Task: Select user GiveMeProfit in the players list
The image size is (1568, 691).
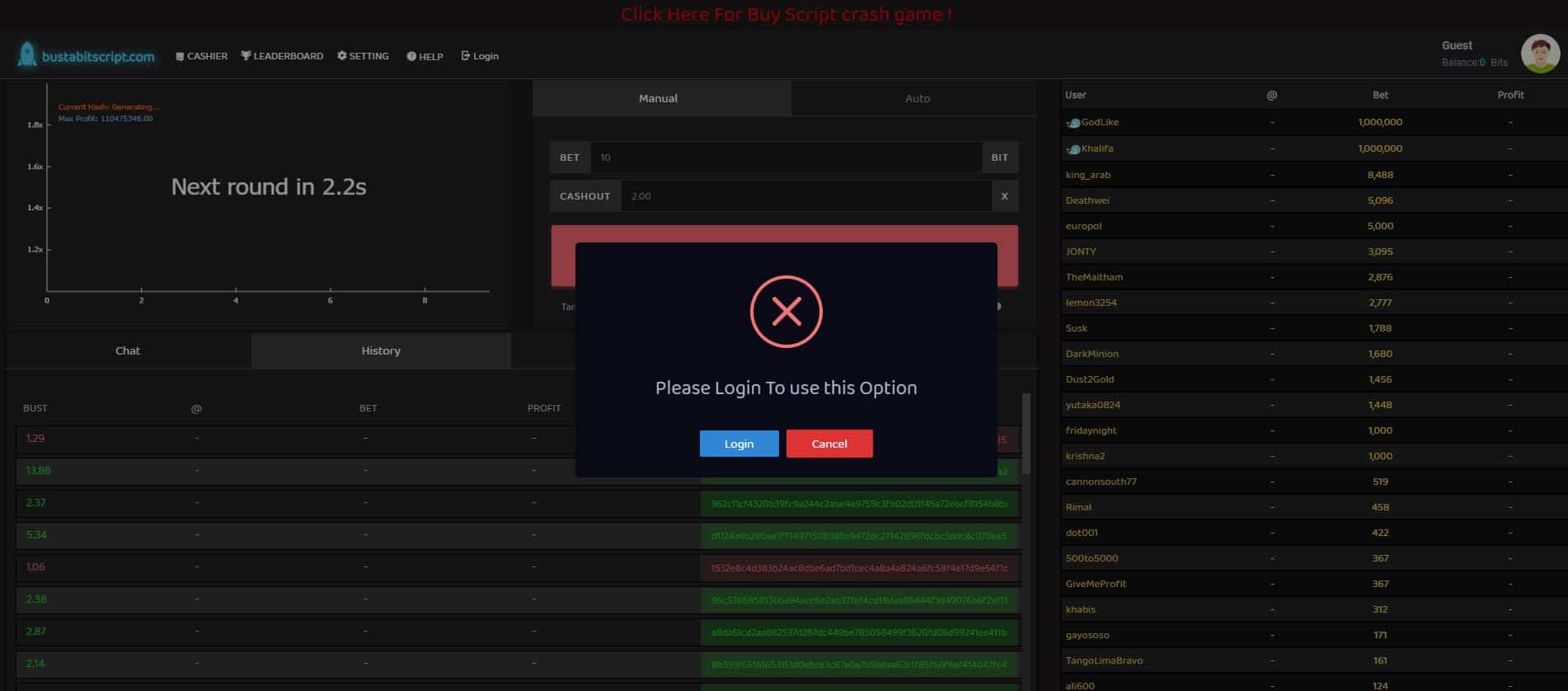Action: tap(1096, 584)
